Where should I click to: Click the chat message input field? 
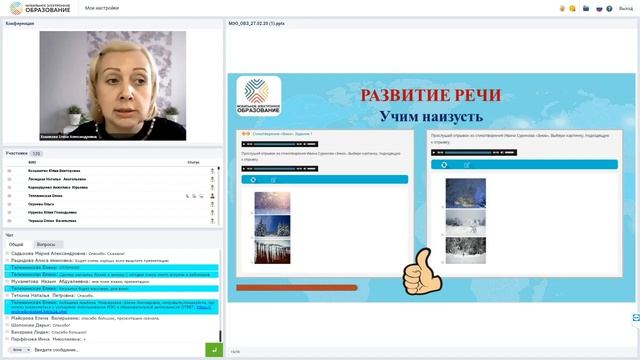pos(118,350)
